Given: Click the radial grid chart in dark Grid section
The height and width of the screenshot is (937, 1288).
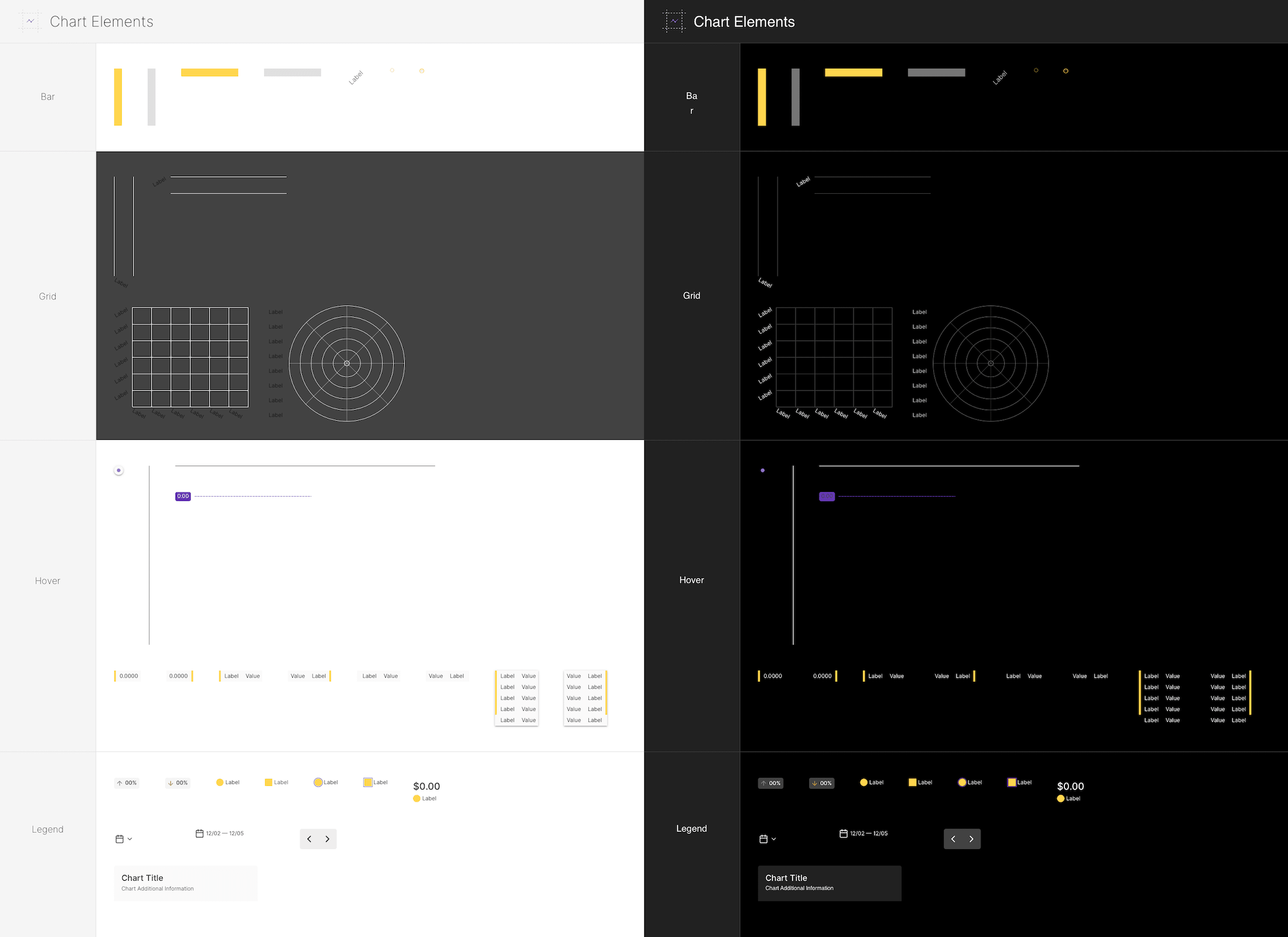Looking at the screenshot, I should pos(991,364).
